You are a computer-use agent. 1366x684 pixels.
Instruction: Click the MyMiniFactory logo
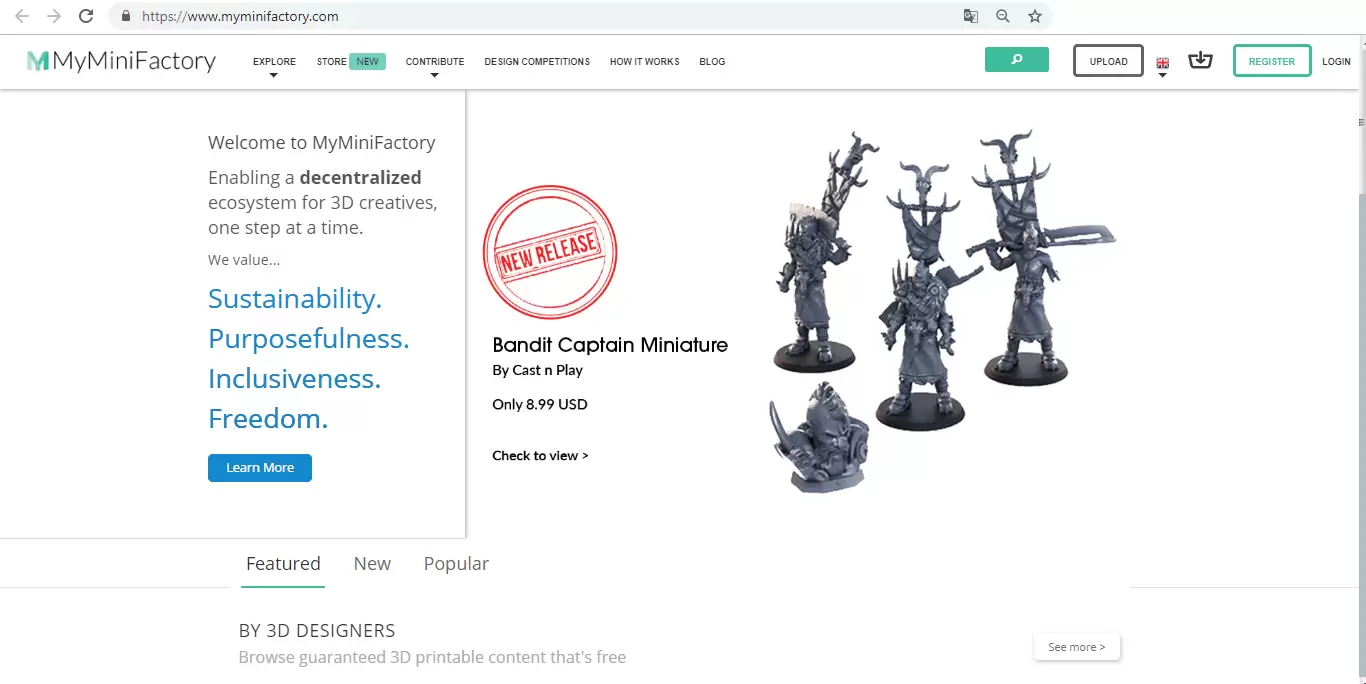point(121,61)
